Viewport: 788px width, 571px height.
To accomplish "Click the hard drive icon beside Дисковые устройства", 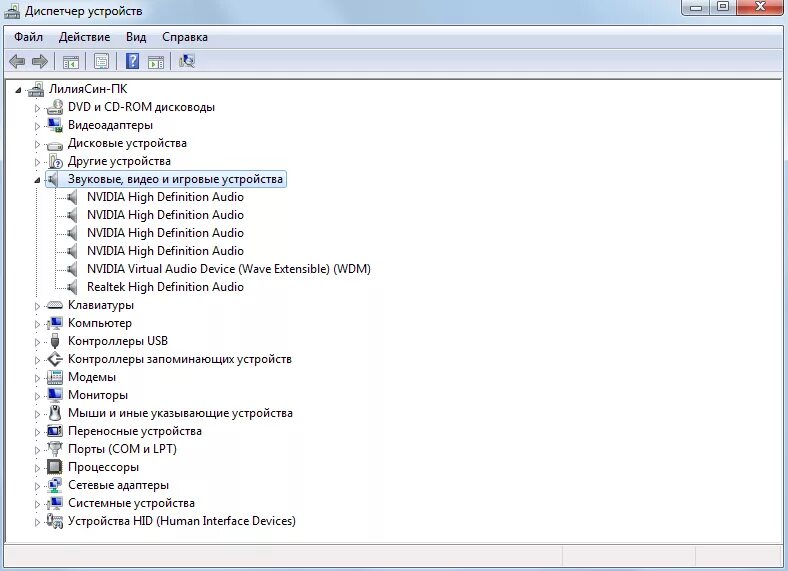I will click(55, 145).
